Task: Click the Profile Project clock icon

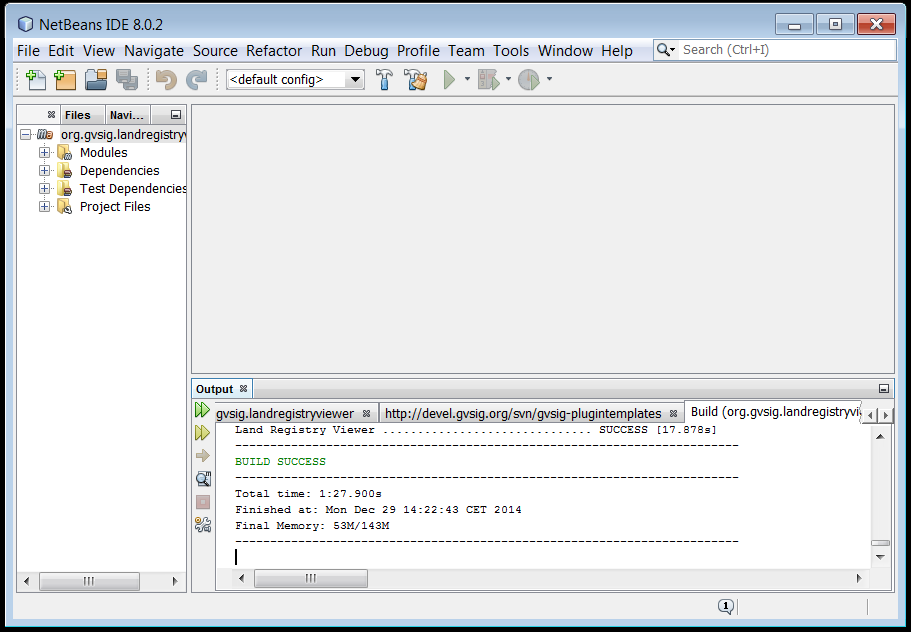Action: coord(529,80)
